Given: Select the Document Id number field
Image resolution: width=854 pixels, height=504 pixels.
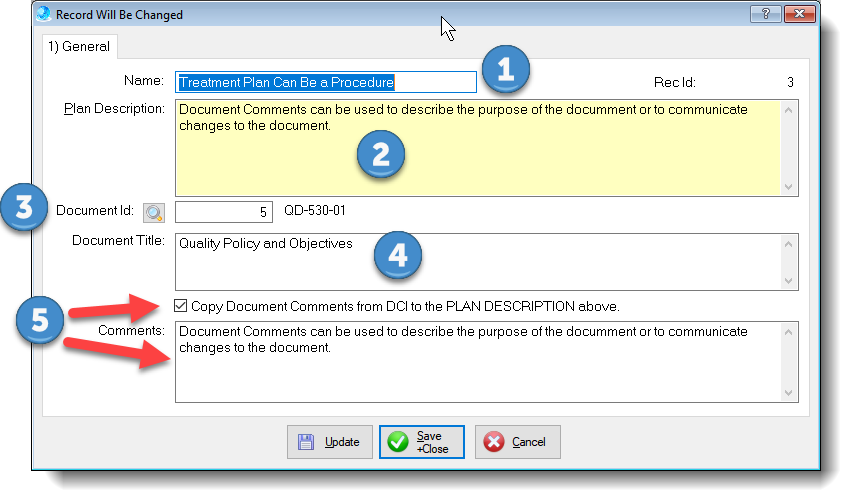Looking at the screenshot, I should [221, 212].
